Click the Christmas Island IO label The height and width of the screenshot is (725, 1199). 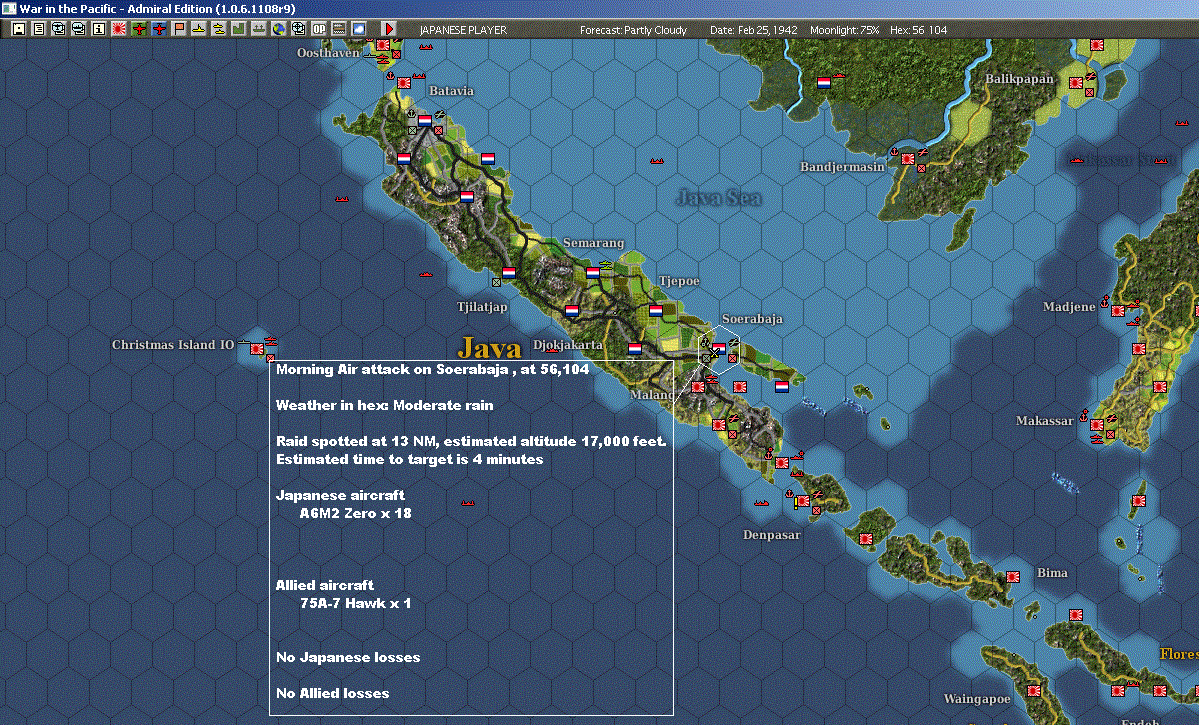[173, 345]
